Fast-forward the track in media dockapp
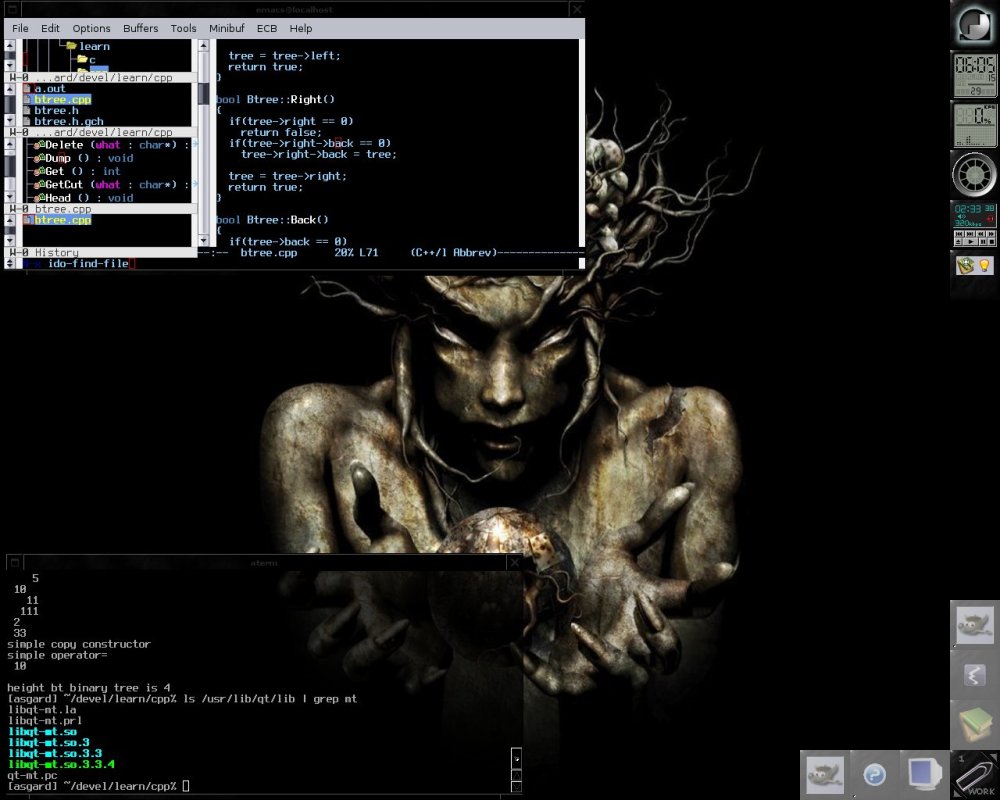Screen dimensions: 1000x800 click(x=991, y=234)
